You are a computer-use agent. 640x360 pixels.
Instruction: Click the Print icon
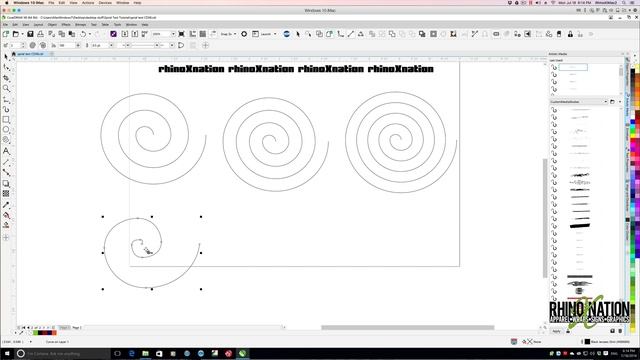(40, 34)
